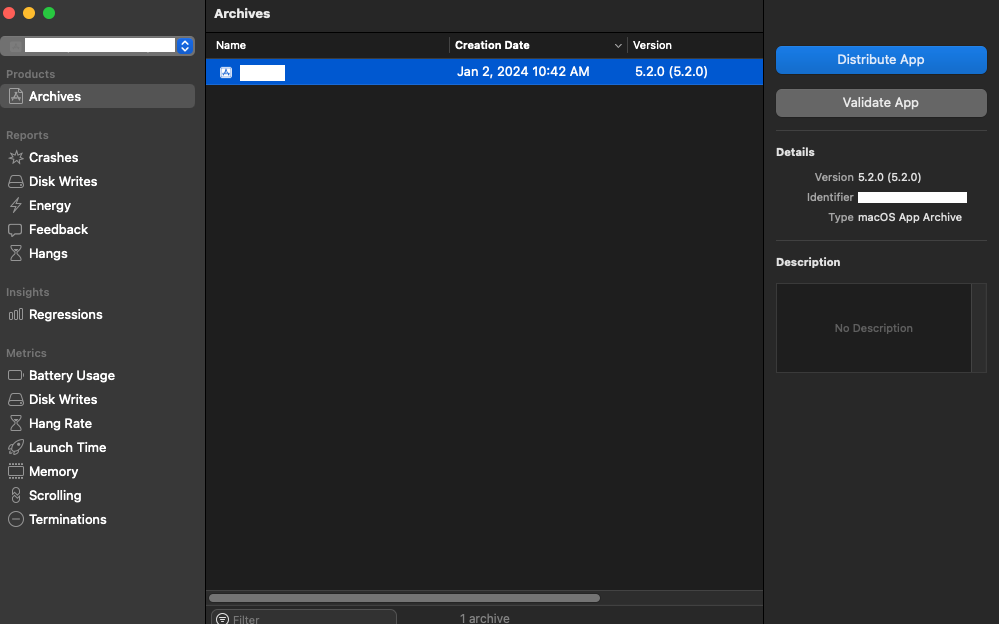Image resolution: width=999 pixels, height=624 pixels.
Task: Click the green zoom window button
Action: point(49,13)
